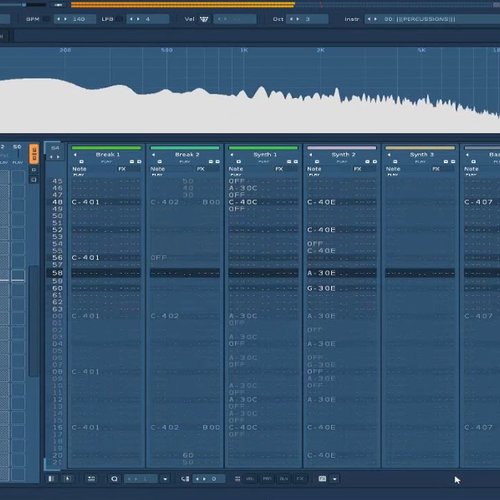Click the pattern length field showing 64
Viewport: 500px width, 500px height.
click(x=55, y=148)
